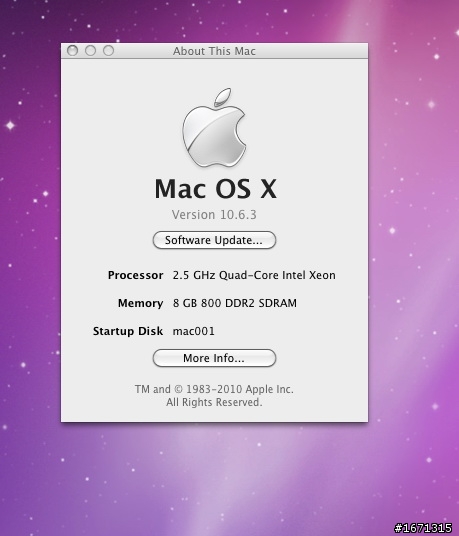The height and width of the screenshot is (536, 459).
Task: Zoom the About This Mac window
Action: [x=108, y=51]
